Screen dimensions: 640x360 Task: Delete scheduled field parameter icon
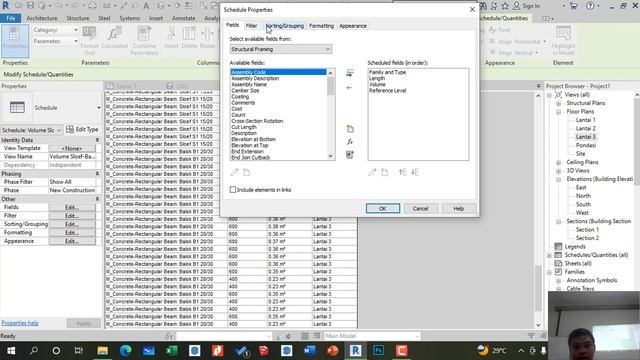384,172
